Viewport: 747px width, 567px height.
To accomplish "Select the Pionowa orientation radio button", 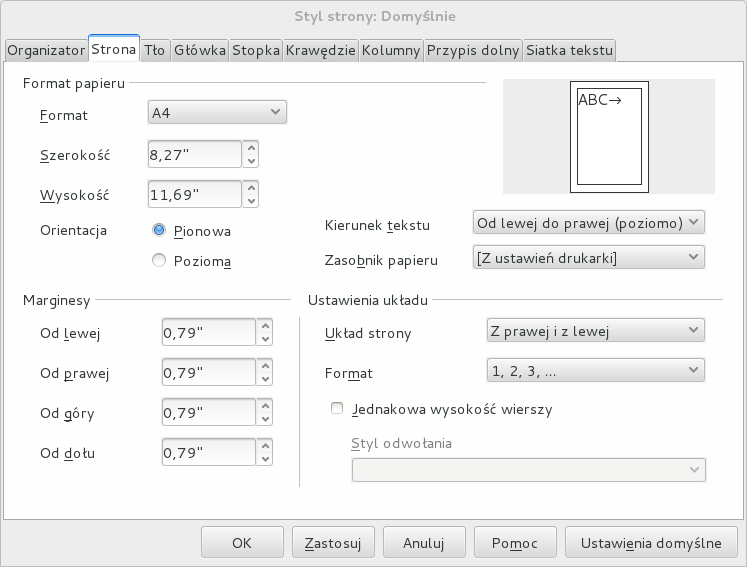I will 159,231.
